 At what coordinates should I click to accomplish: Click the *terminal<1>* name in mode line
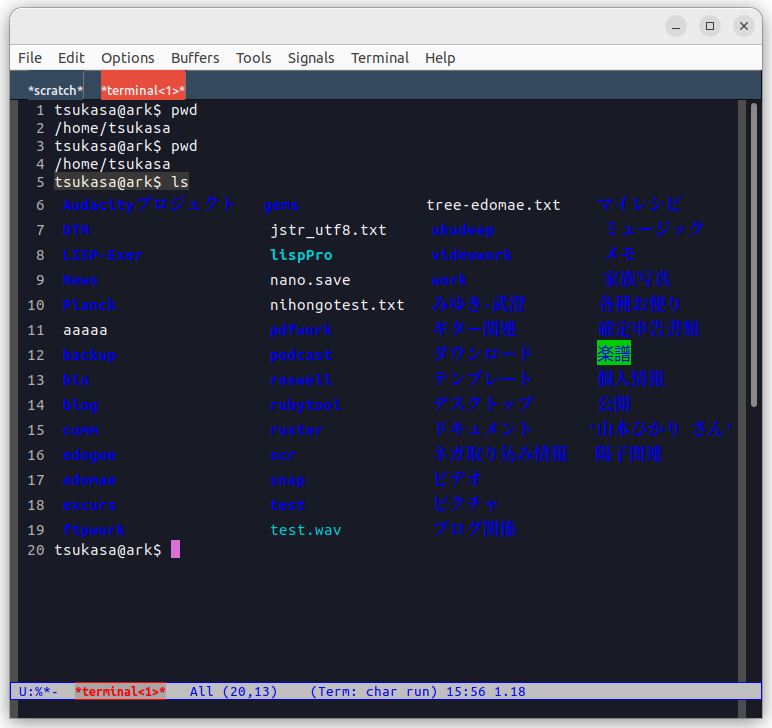120,692
